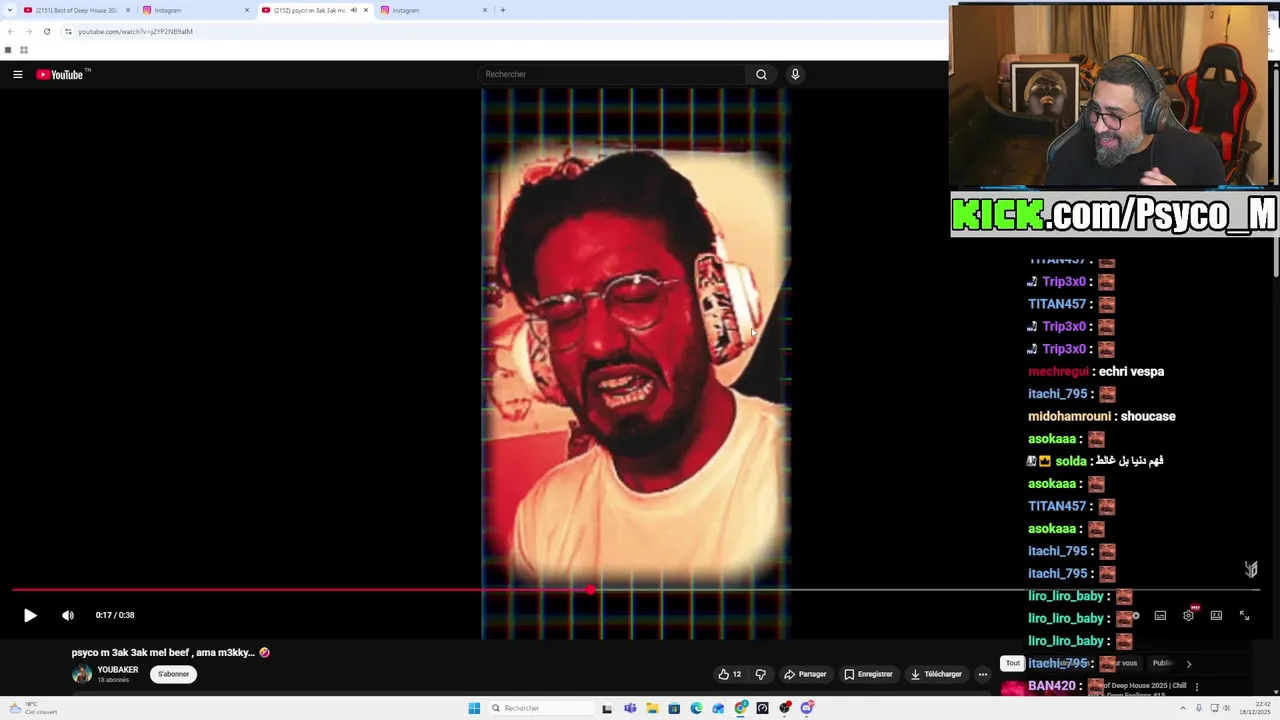Open the Windows Start menu
The height and width of the screenshot is (720, 1280).
[474, 708]
